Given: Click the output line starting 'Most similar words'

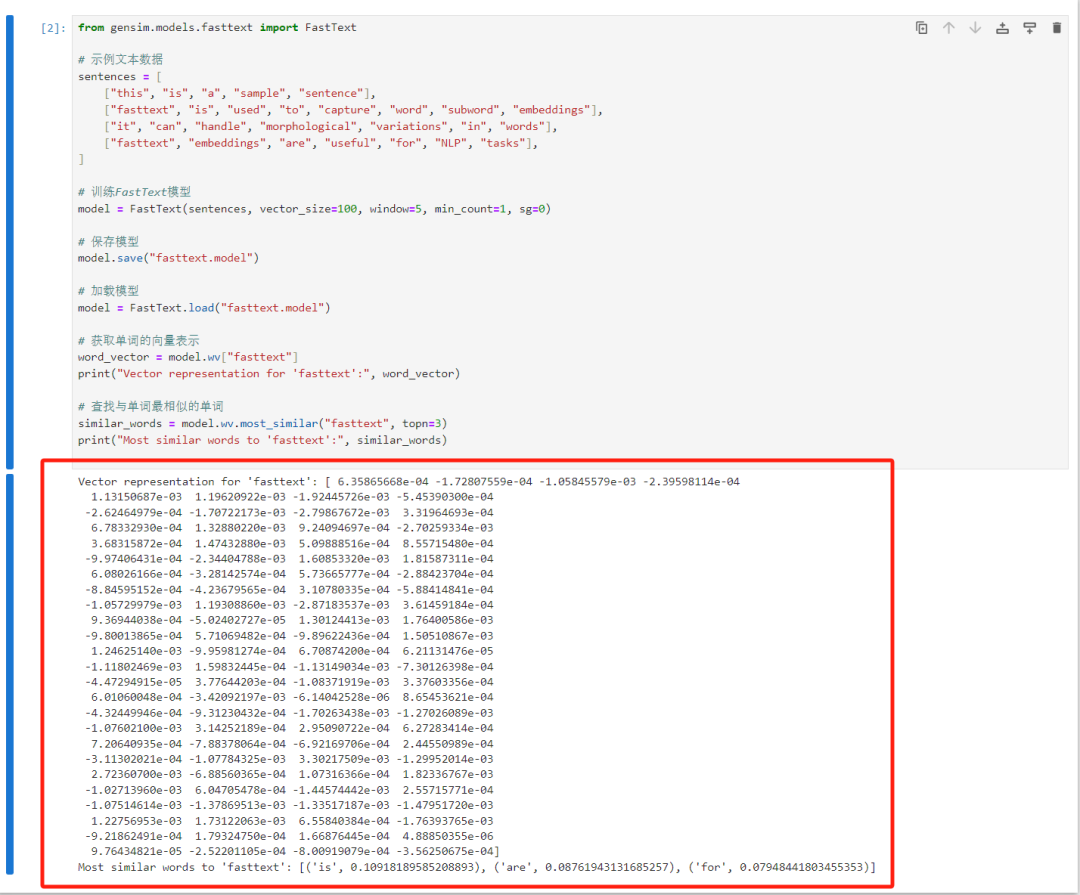Looking at the screenshot, I should (x=477, y=867).
